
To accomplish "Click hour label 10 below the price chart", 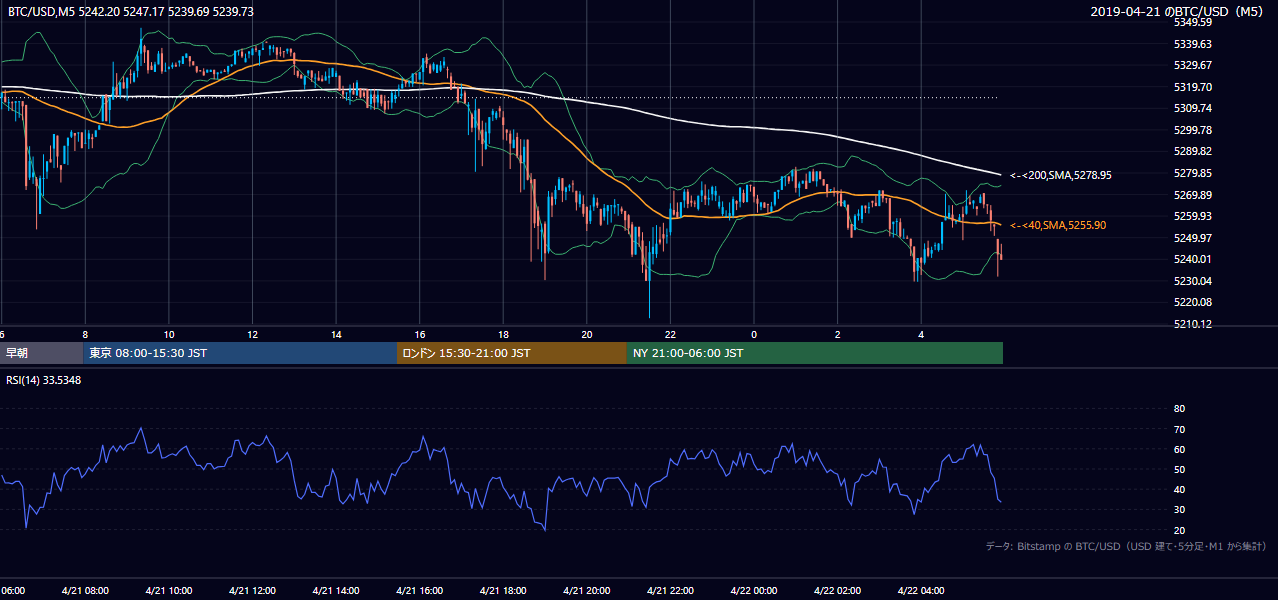I will [169, 334].
